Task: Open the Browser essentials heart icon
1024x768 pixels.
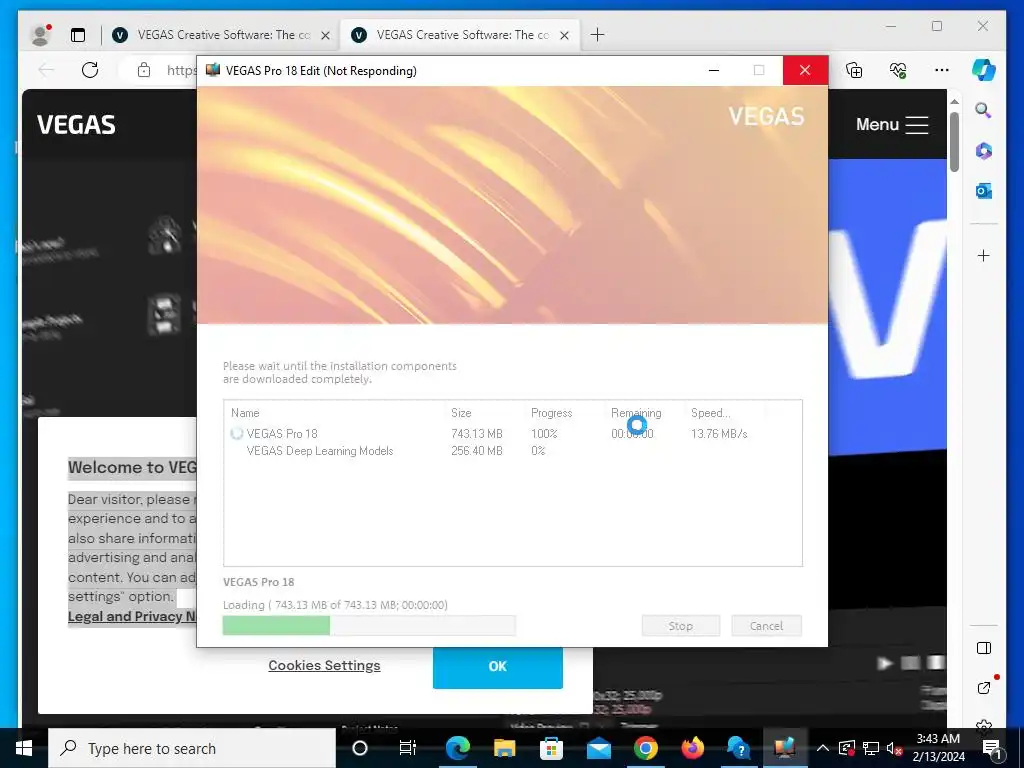Action: [898, 70]
